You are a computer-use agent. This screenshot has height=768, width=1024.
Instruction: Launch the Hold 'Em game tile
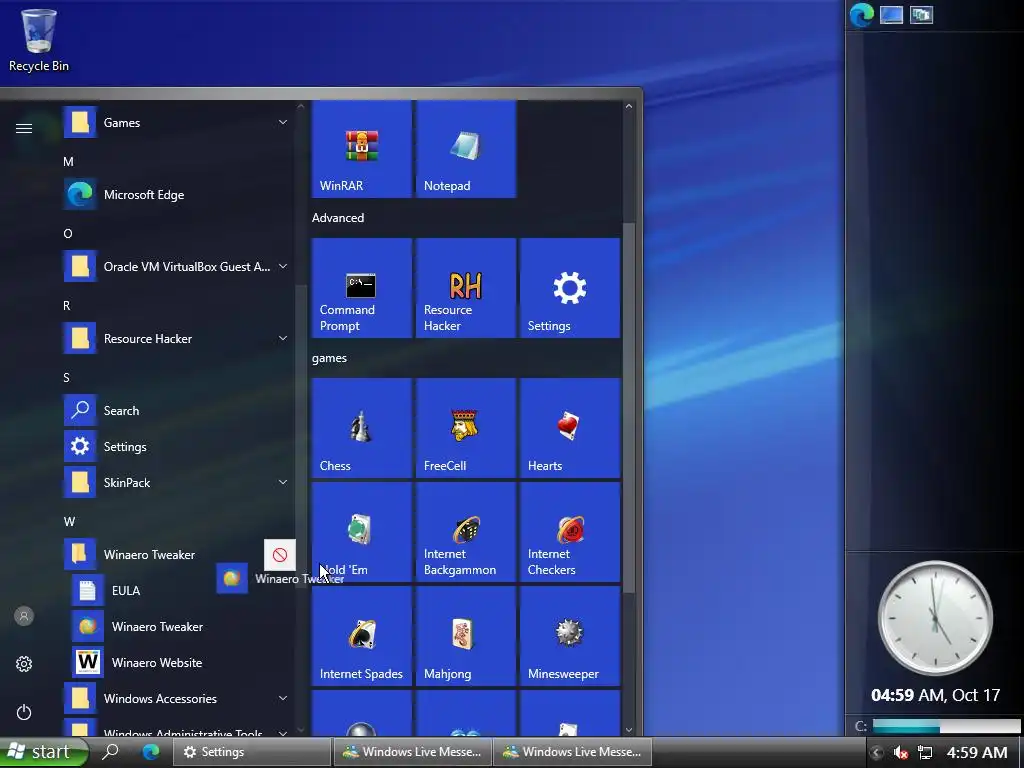point(361,532)
